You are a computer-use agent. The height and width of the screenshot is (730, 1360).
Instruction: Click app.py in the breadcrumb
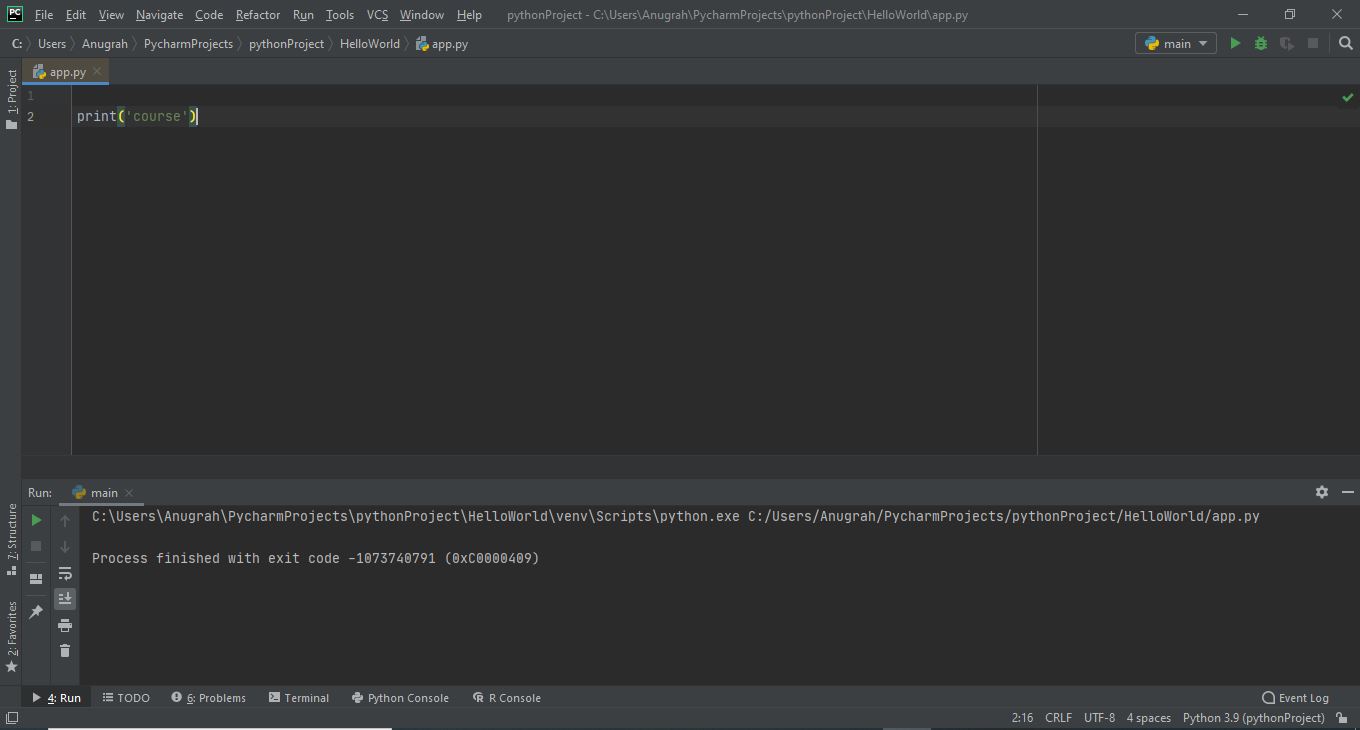coord(442,44)
